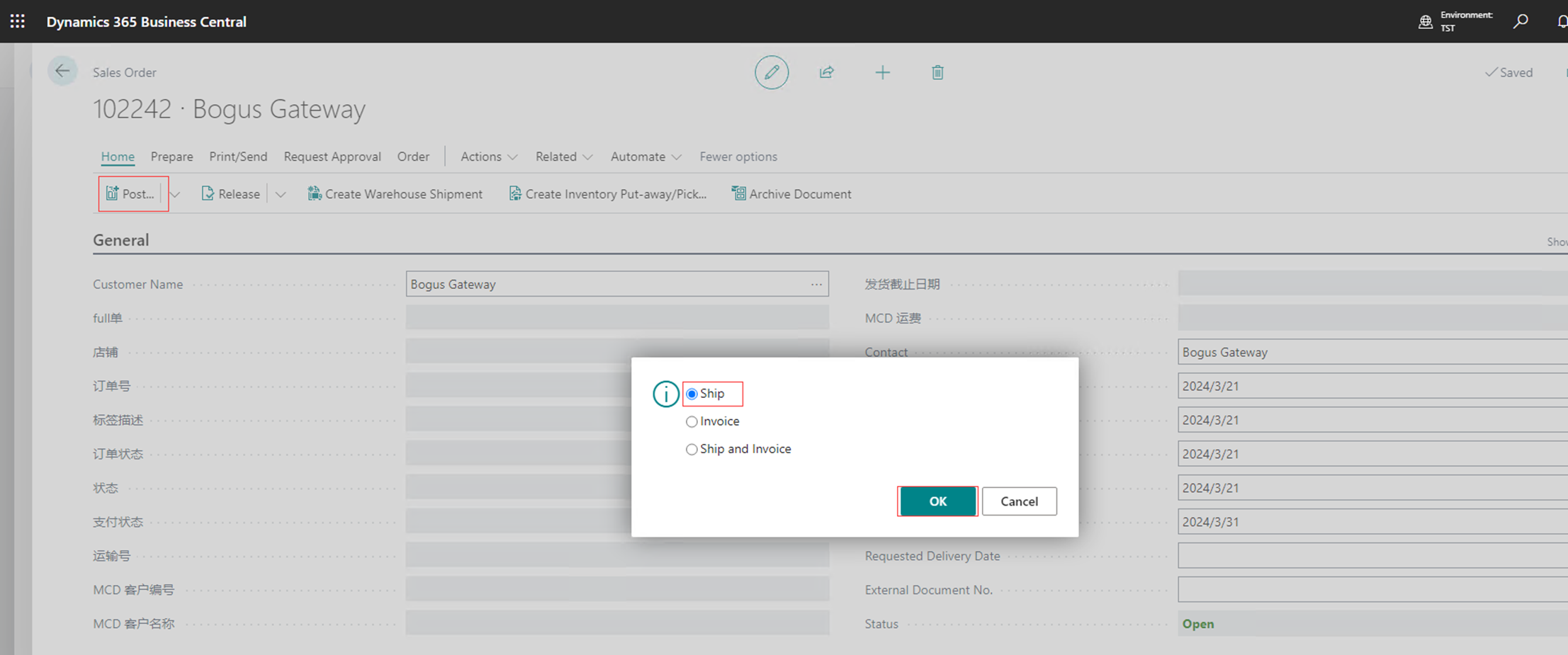Image resolution: width=1568 pixels, height=655 pixels.
Task: Click the MCD 运费 field label
Action: pos(893,318)
